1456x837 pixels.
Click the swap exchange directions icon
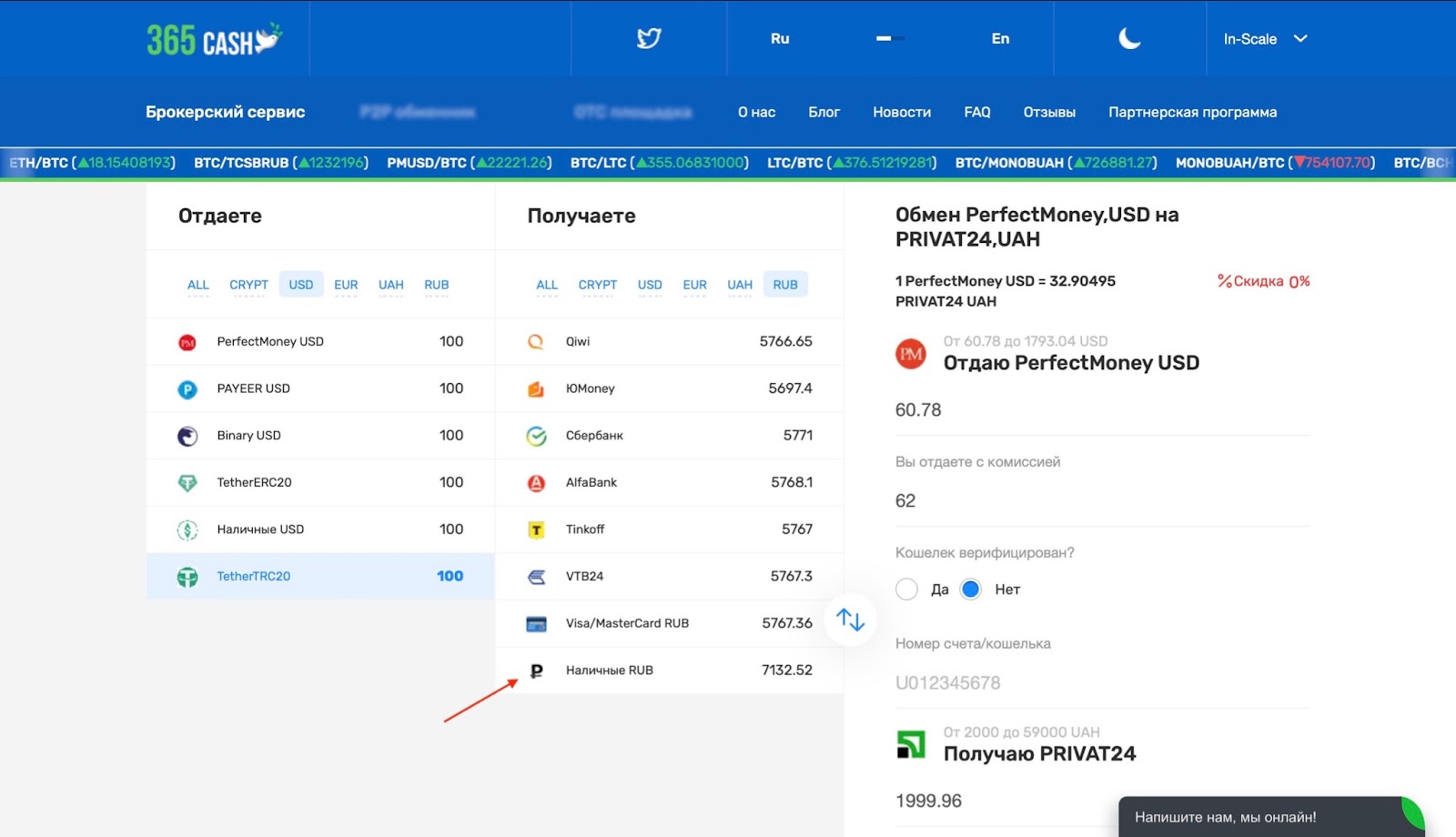850,619
